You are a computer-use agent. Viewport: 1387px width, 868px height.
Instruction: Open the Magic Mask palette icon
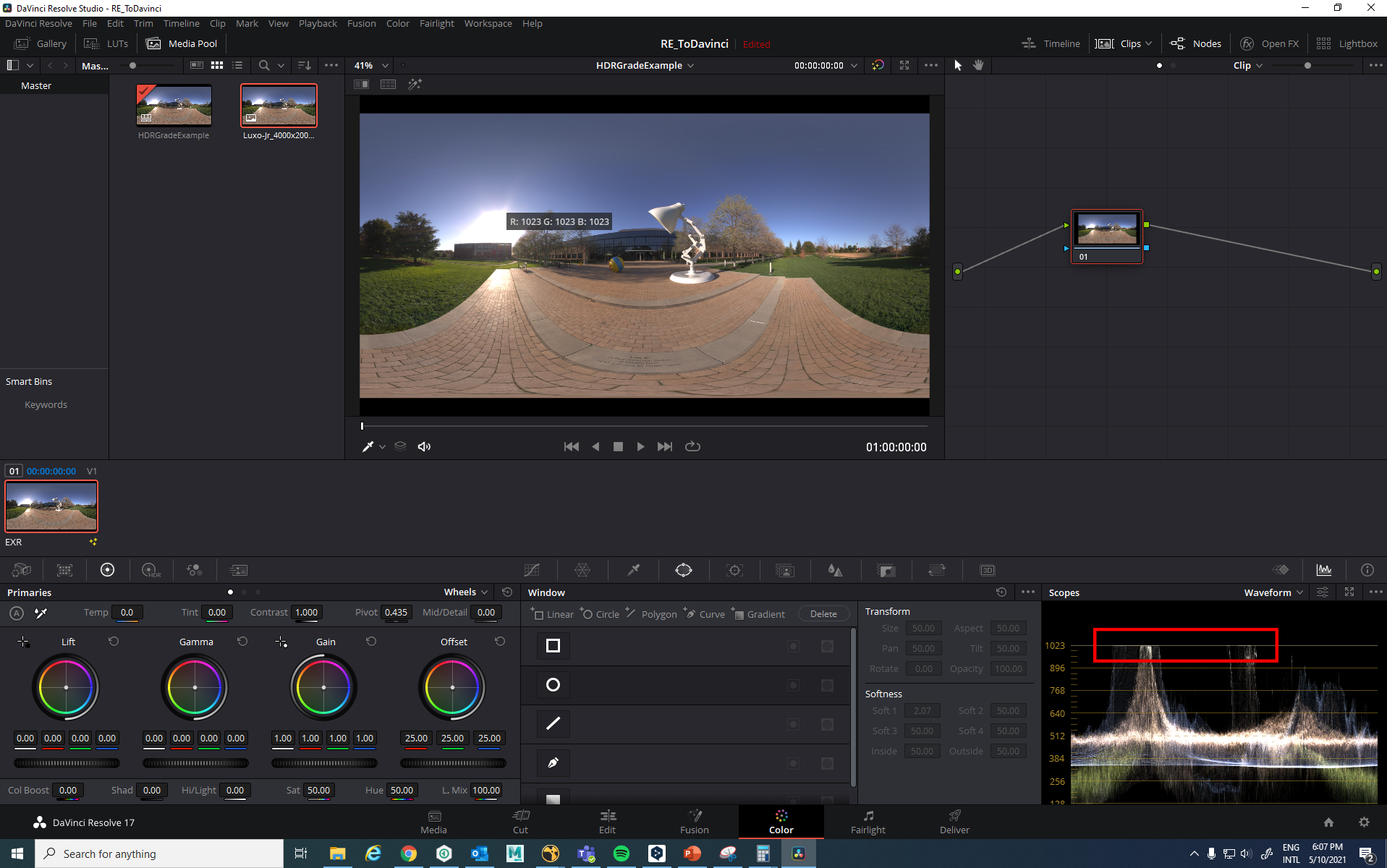tap(785, 570)
